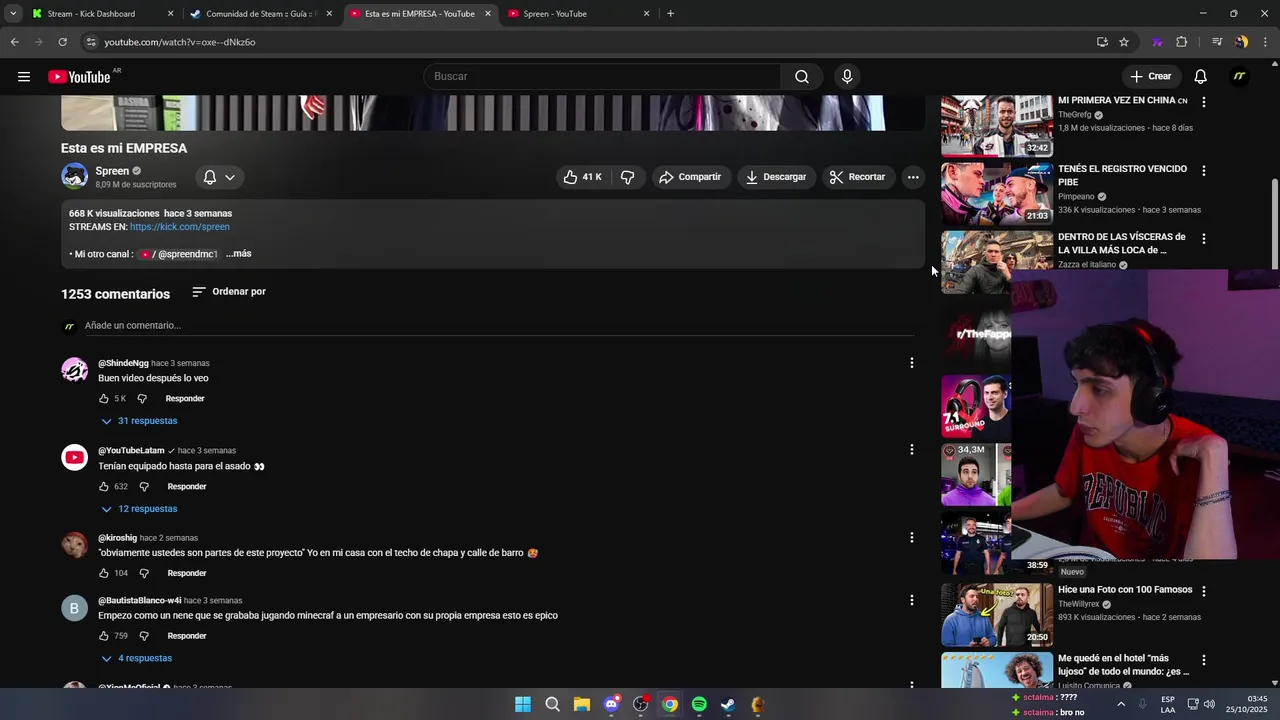Open Steam from the taskbar

[x=728, y=705]
